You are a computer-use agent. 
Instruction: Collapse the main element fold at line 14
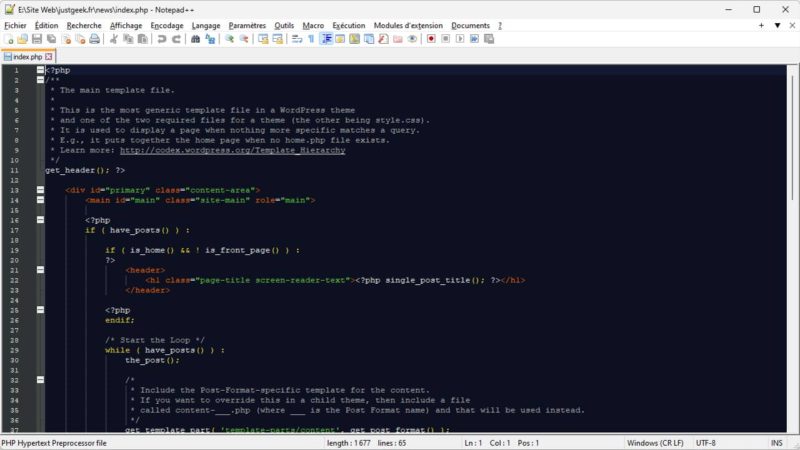(x=40, y=200)
